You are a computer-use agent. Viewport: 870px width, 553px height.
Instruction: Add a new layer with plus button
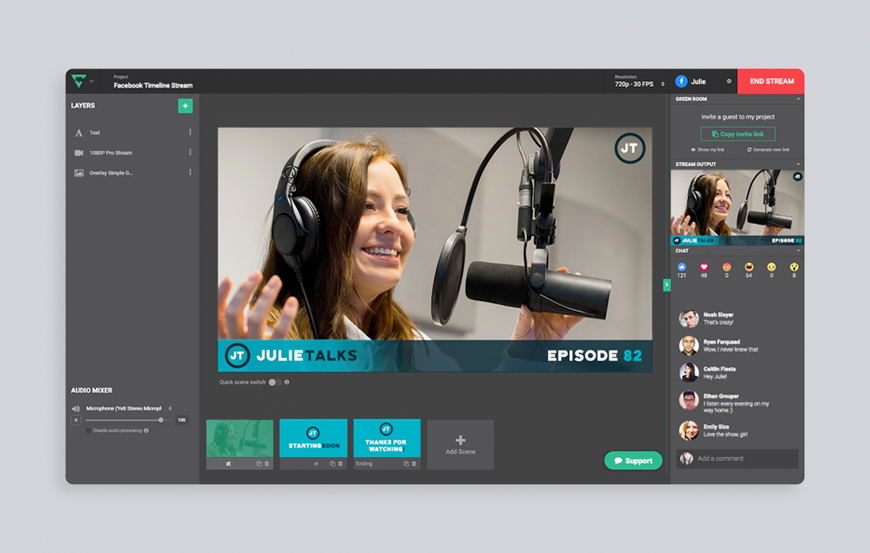pos(185,105)
